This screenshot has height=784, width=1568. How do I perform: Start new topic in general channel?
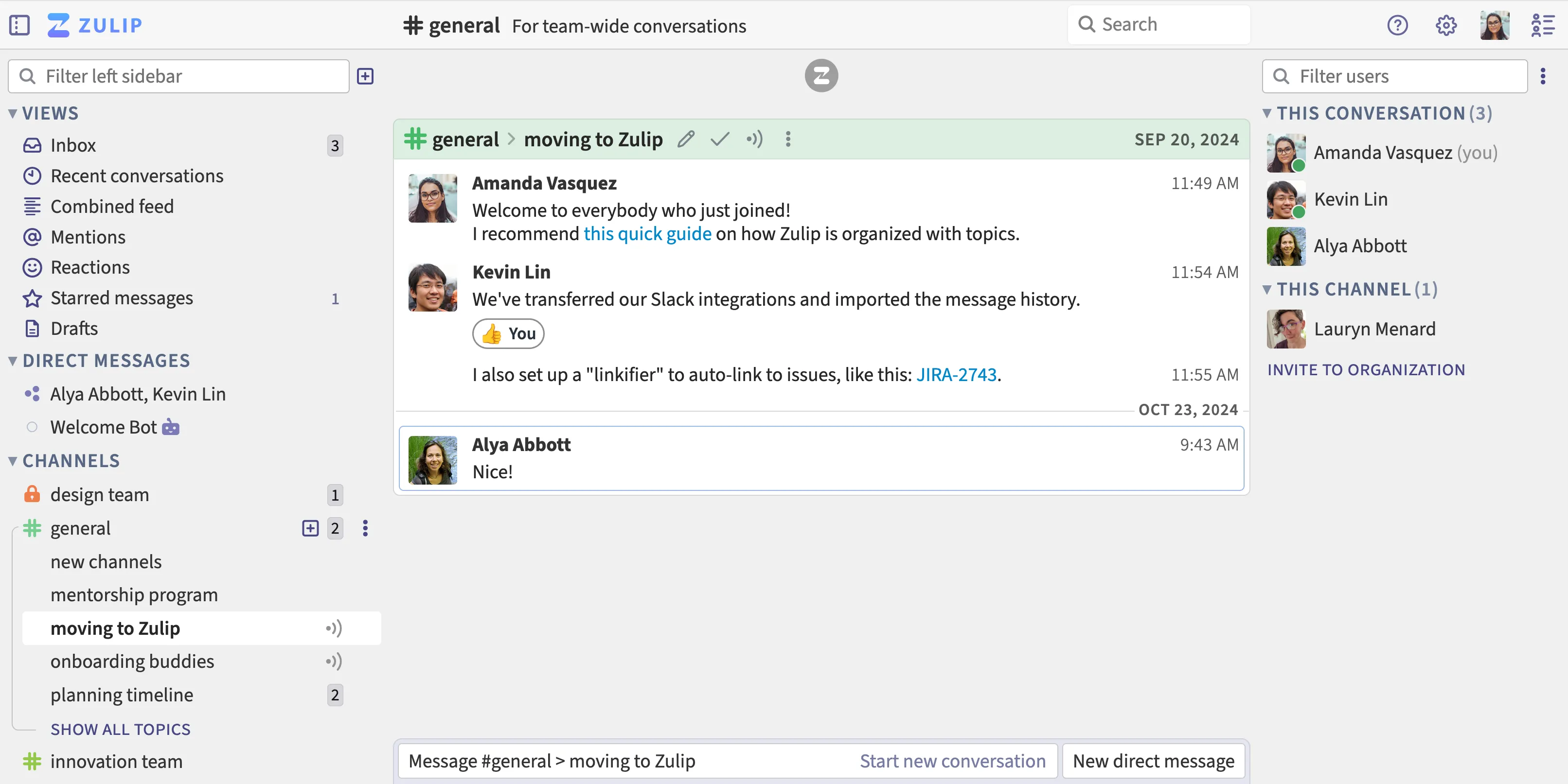[x=310, y=528]
